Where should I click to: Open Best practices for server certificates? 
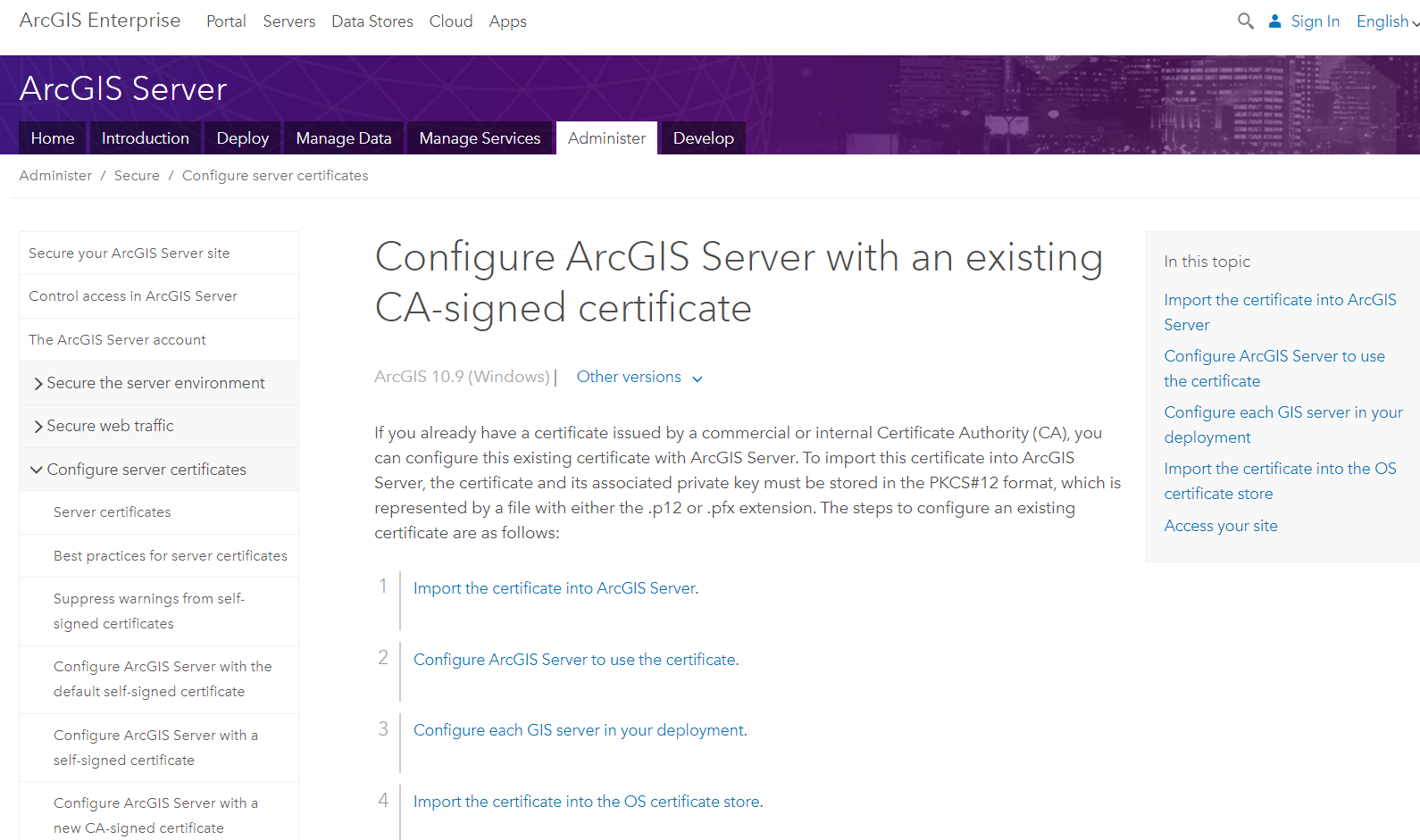170,556
